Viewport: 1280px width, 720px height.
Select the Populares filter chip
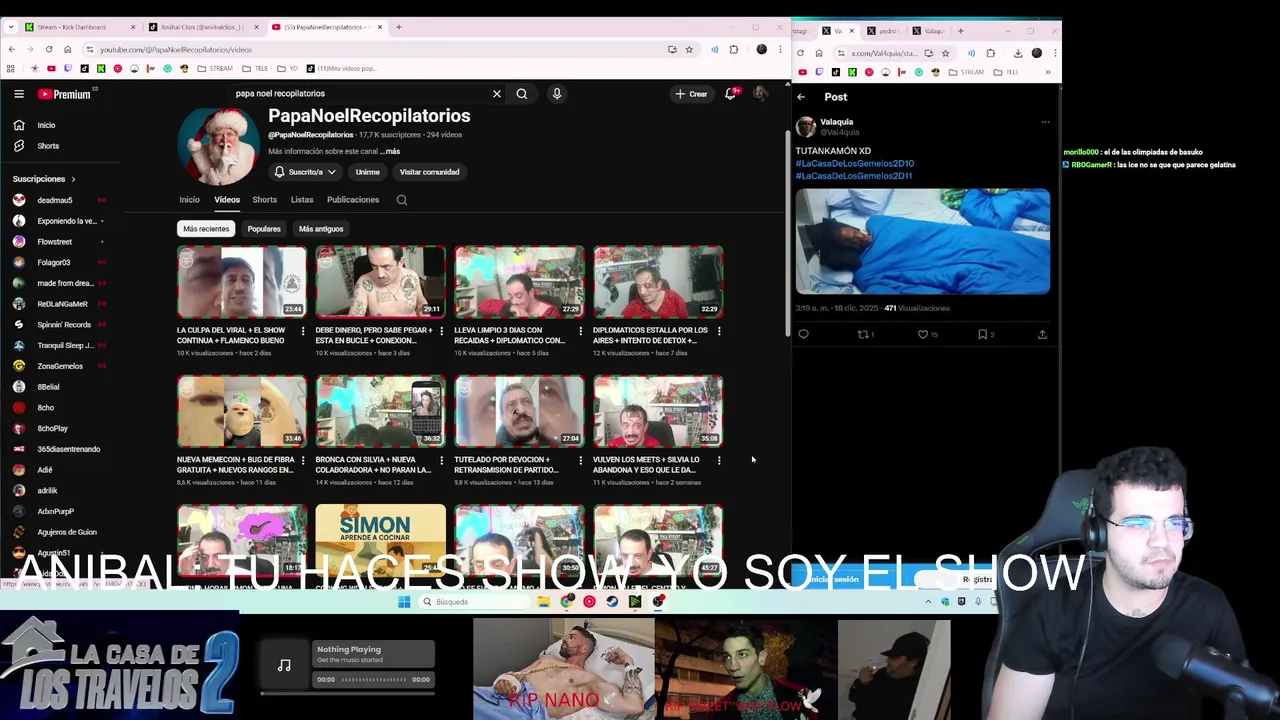[x=264, y=229]
